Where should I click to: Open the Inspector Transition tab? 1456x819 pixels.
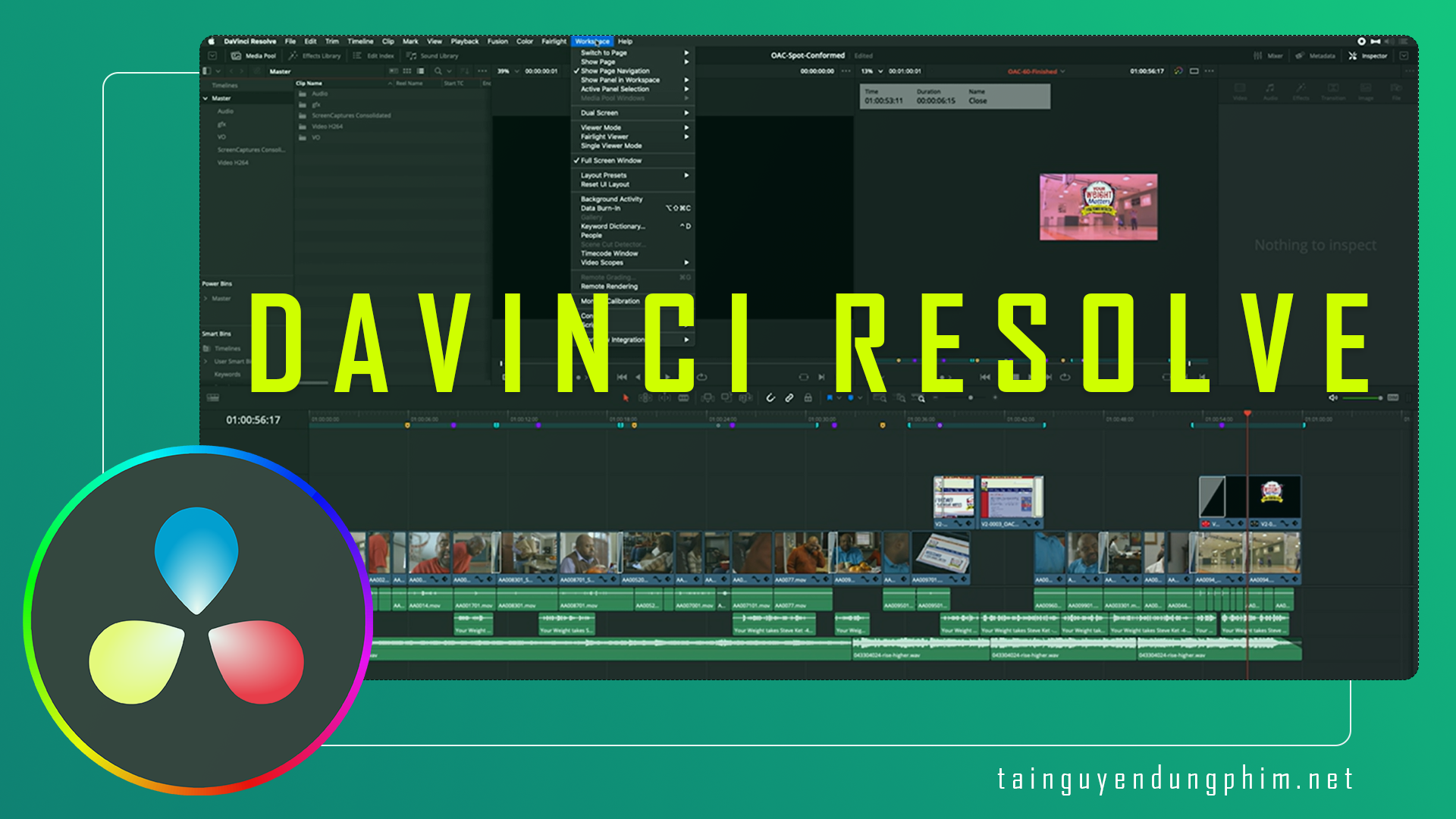(x=1333, y=92)
